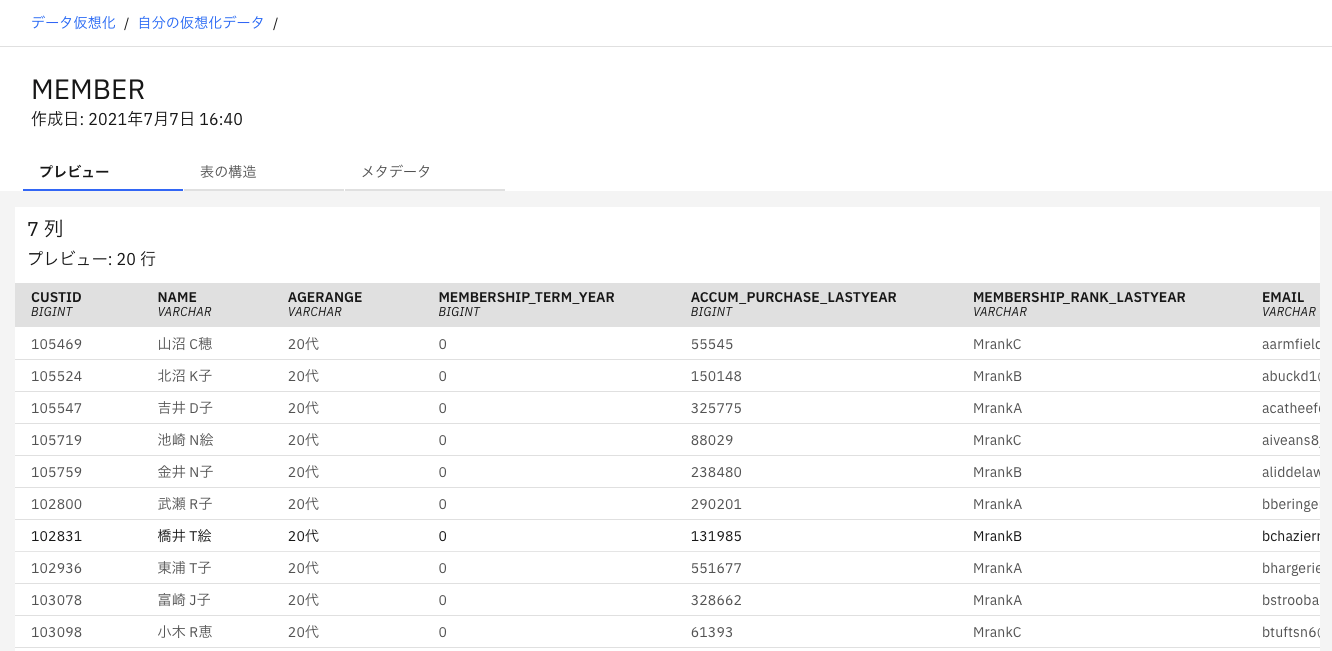Screen dimensions: 1332x651
Task: Click the プレビュー: 20 行 label
Action: pos(92,258)
